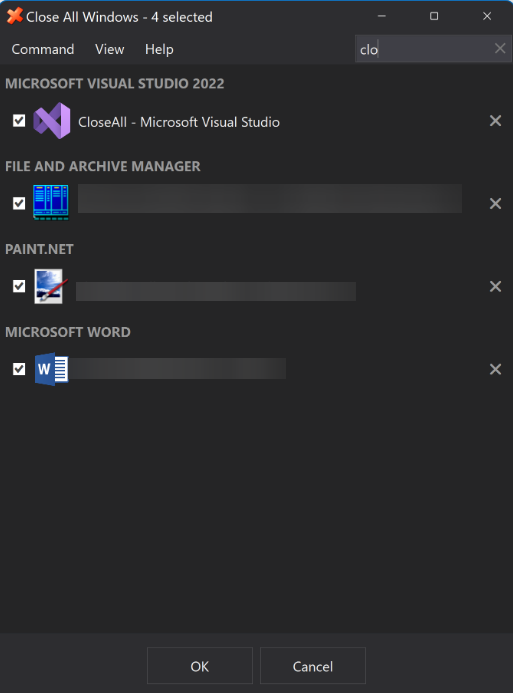Click the Visual Studio app icon
Image resolution: width=513 pixels, height=693 pixels.
tap(52, 121)
